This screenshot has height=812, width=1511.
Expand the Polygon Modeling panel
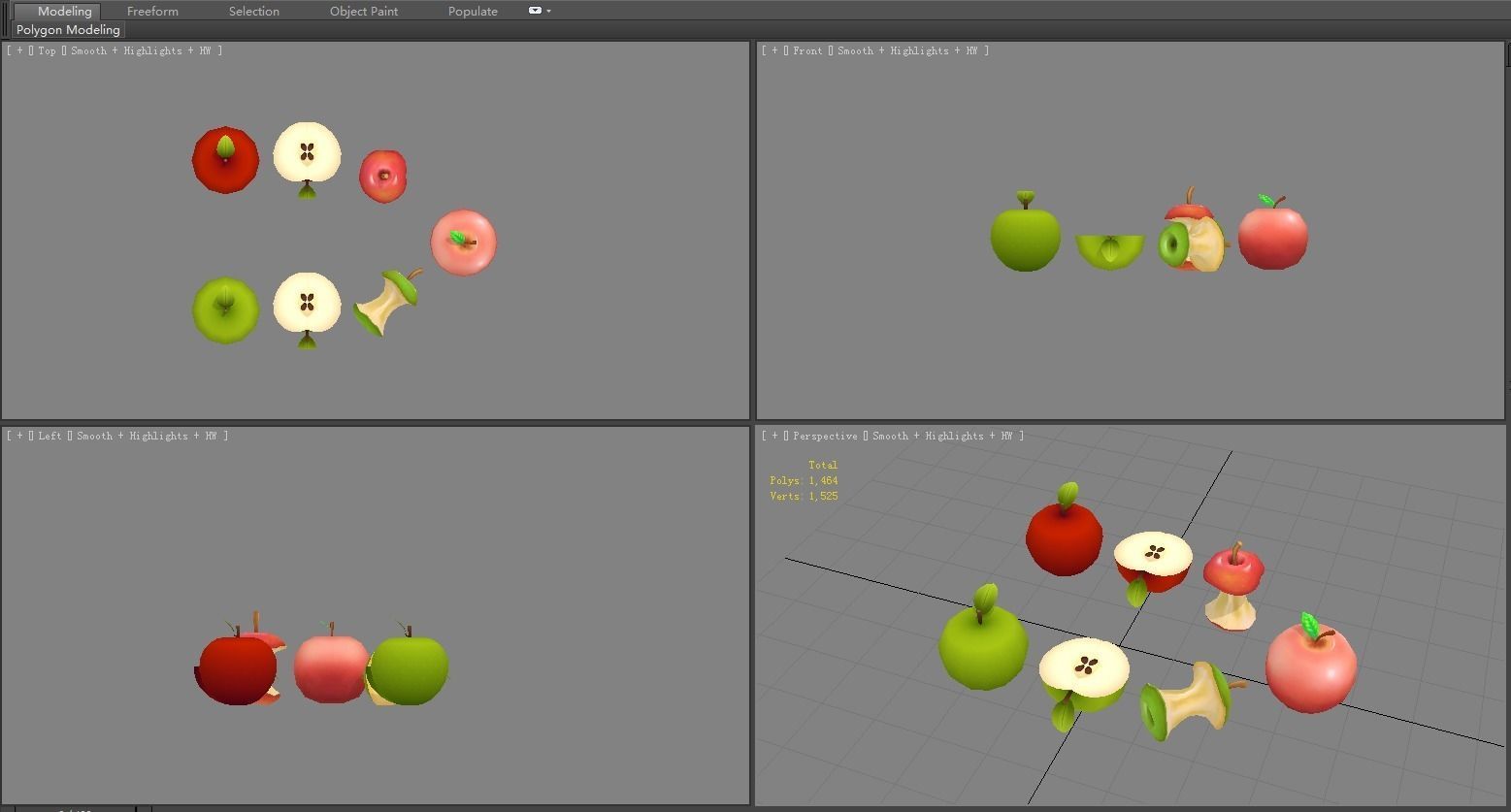68,30
